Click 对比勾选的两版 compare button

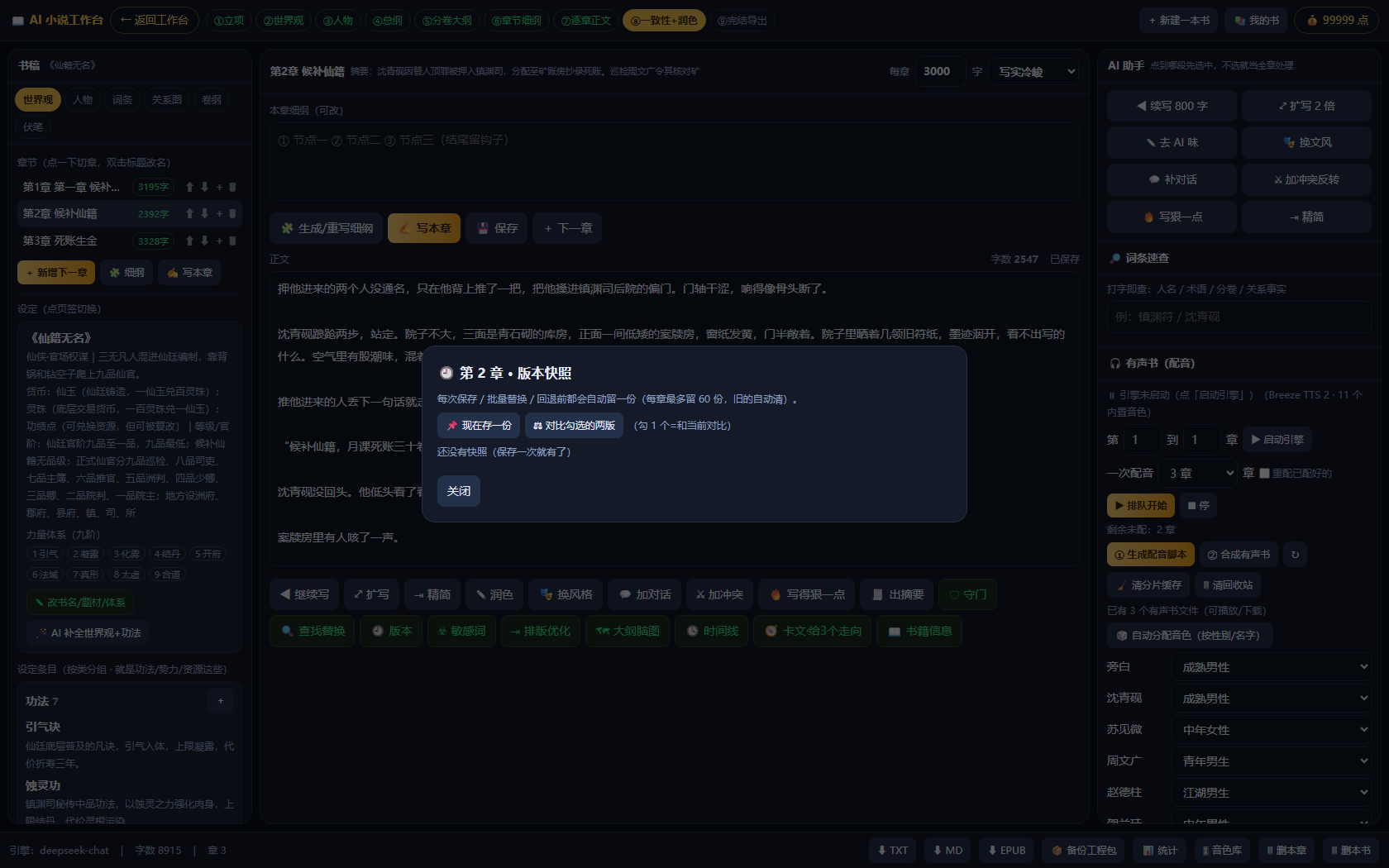click(574, 426)
